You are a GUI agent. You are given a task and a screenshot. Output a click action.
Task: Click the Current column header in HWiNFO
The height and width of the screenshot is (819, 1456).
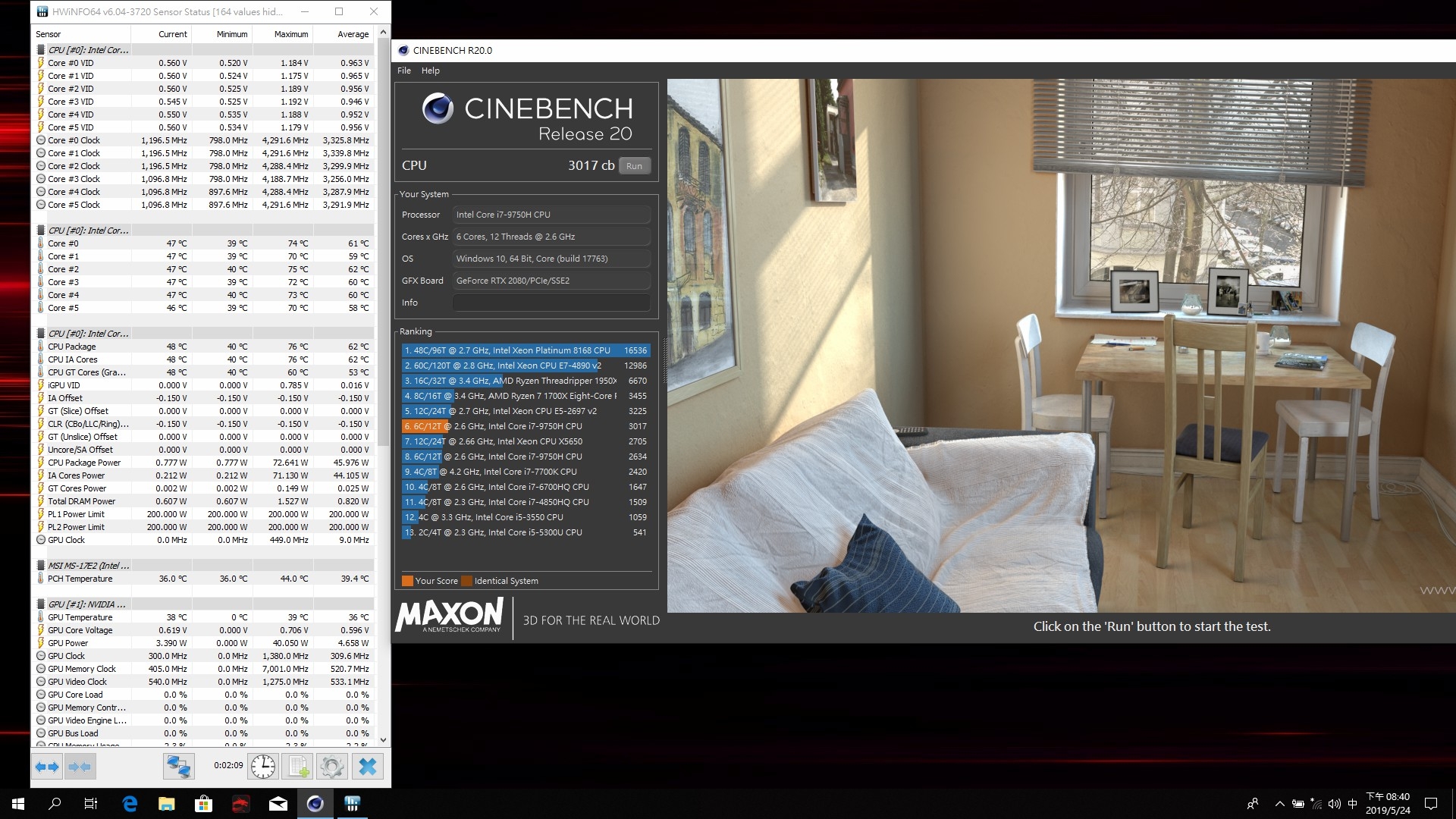pos(161,34)
